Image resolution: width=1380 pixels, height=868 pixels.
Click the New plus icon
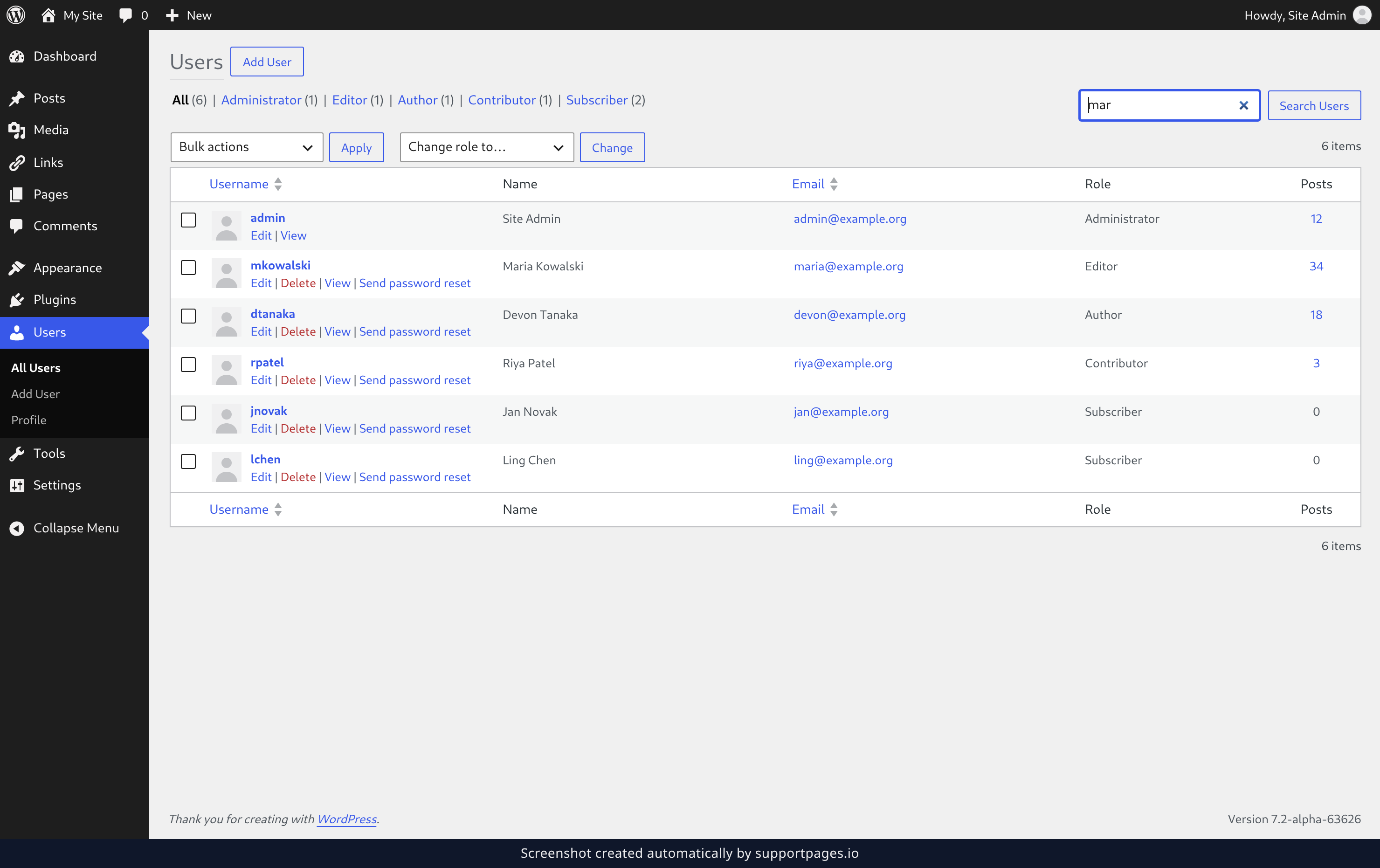pos(172,15)
